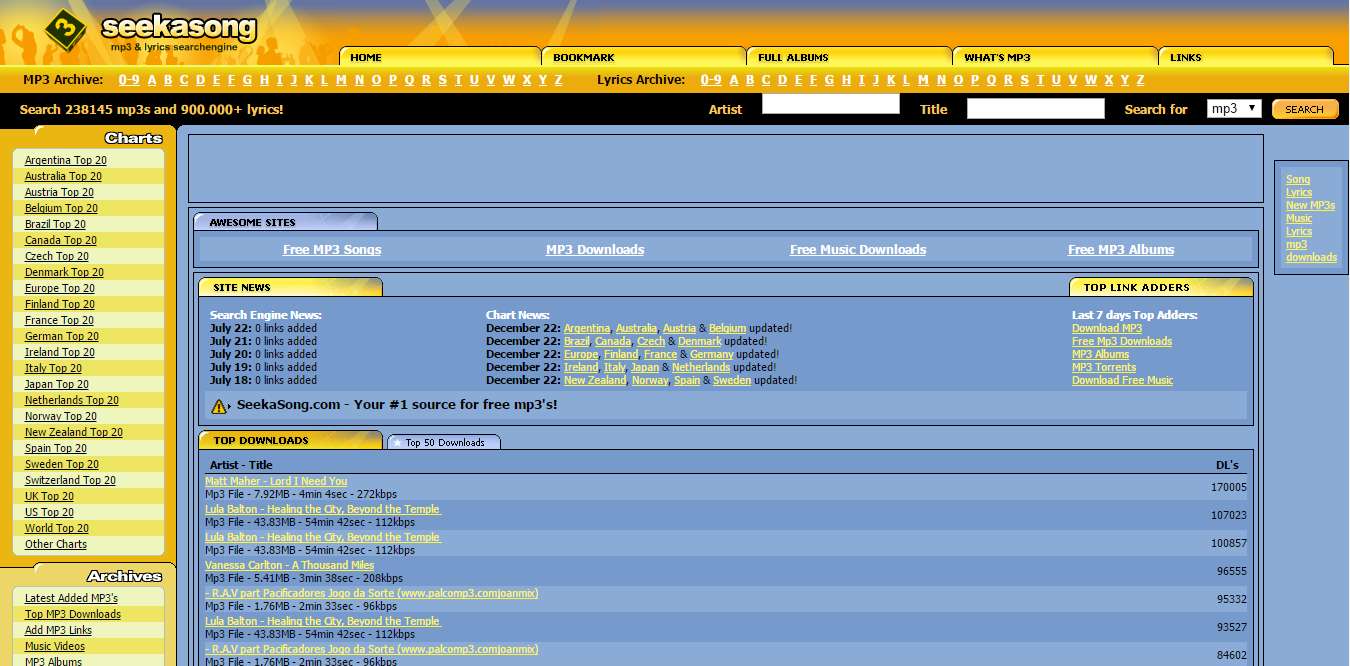Open the Download Free Music link
Viewport: 1350px width, 666px height.
click(1122, 380)
